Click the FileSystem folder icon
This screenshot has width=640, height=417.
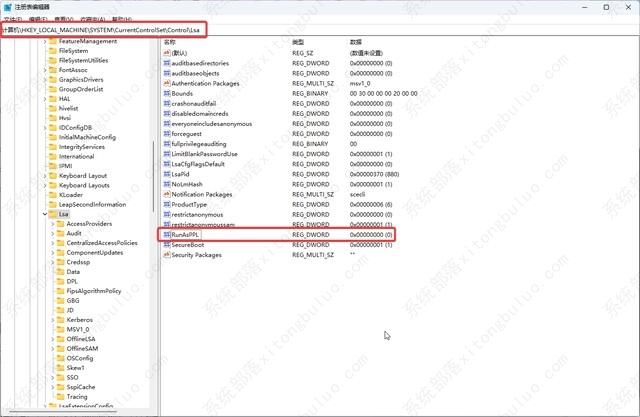(x=53, y=51)
